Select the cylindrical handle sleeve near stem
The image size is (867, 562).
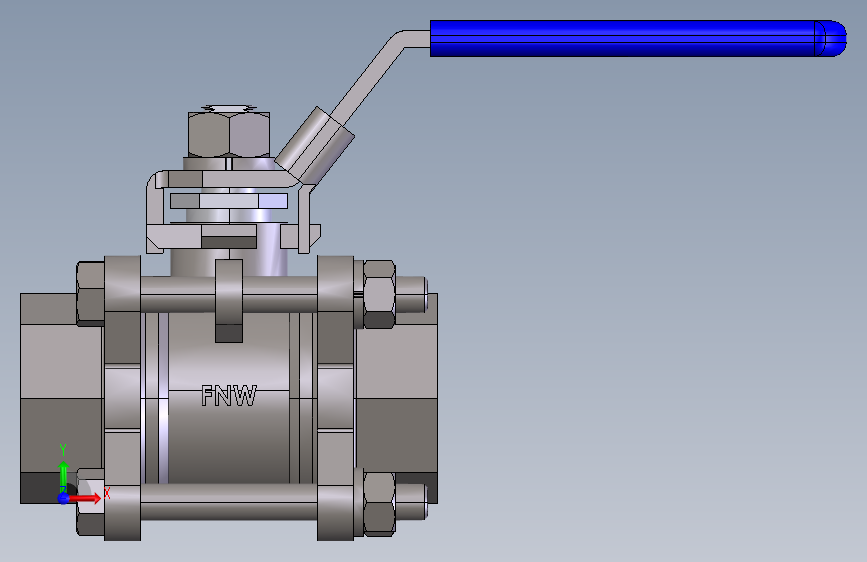(315, 145)
